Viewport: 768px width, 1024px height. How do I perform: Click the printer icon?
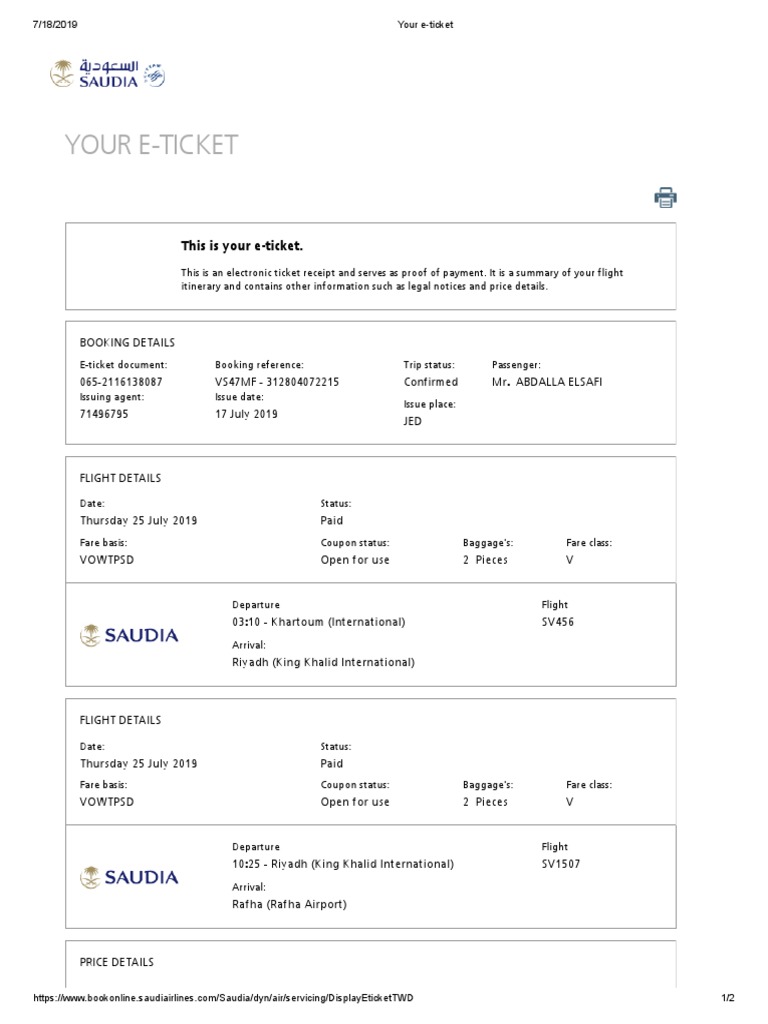coord(666,197)
